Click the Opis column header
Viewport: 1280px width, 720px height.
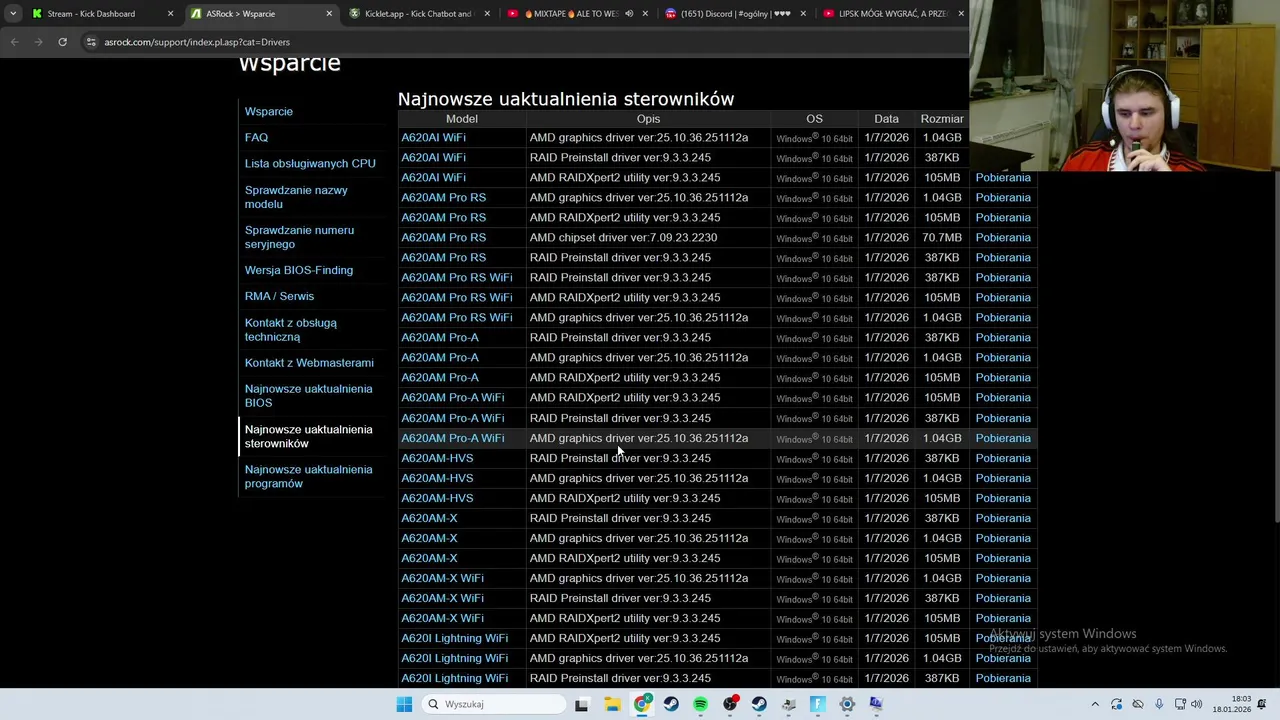(648, 118)
